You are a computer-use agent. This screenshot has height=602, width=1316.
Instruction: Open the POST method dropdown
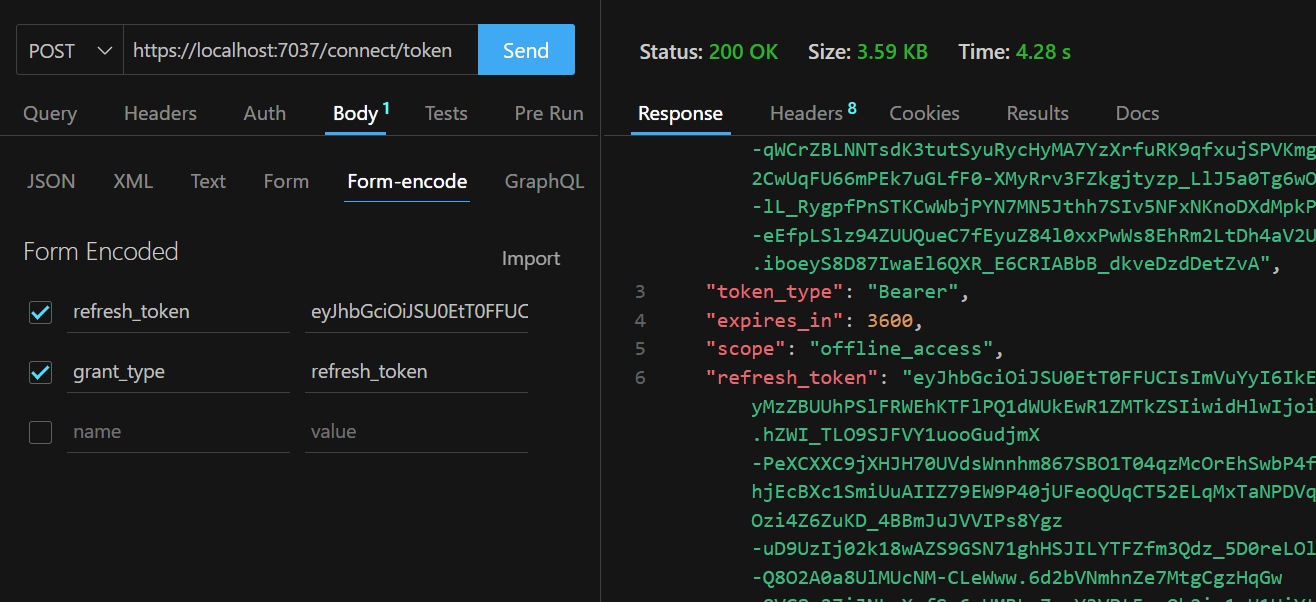70,50
